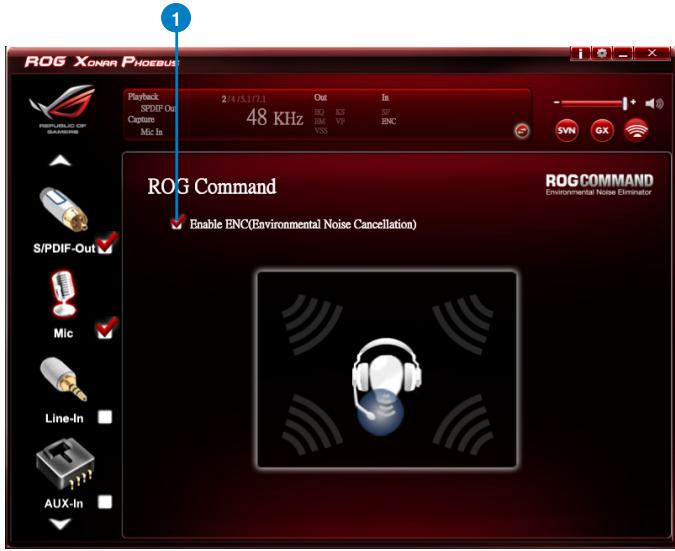Image resolution: width=675 pixels, height=551 pixels.
Task: Uncheck the S/PDIF-Out checkbox
Action: [x=105, y=245]
